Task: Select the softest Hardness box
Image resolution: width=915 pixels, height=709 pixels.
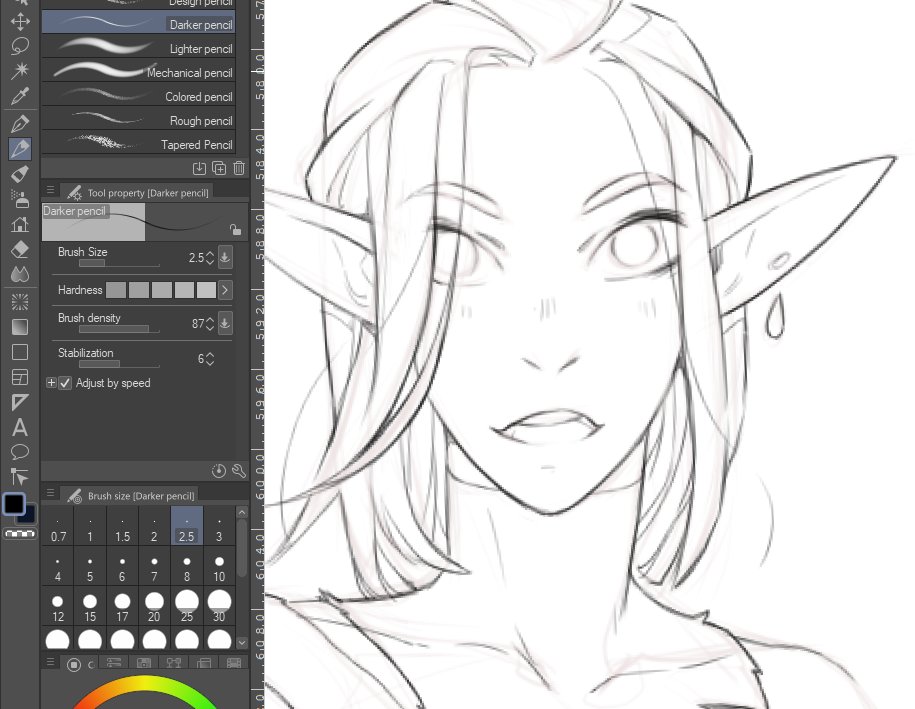Action: pos(116,289)
